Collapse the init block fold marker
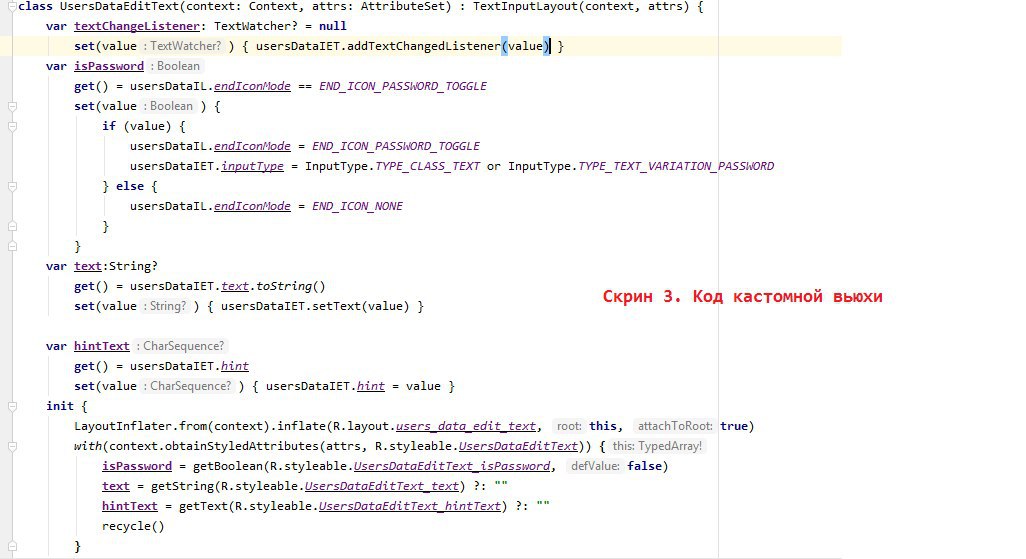 (x=12, y=406)
